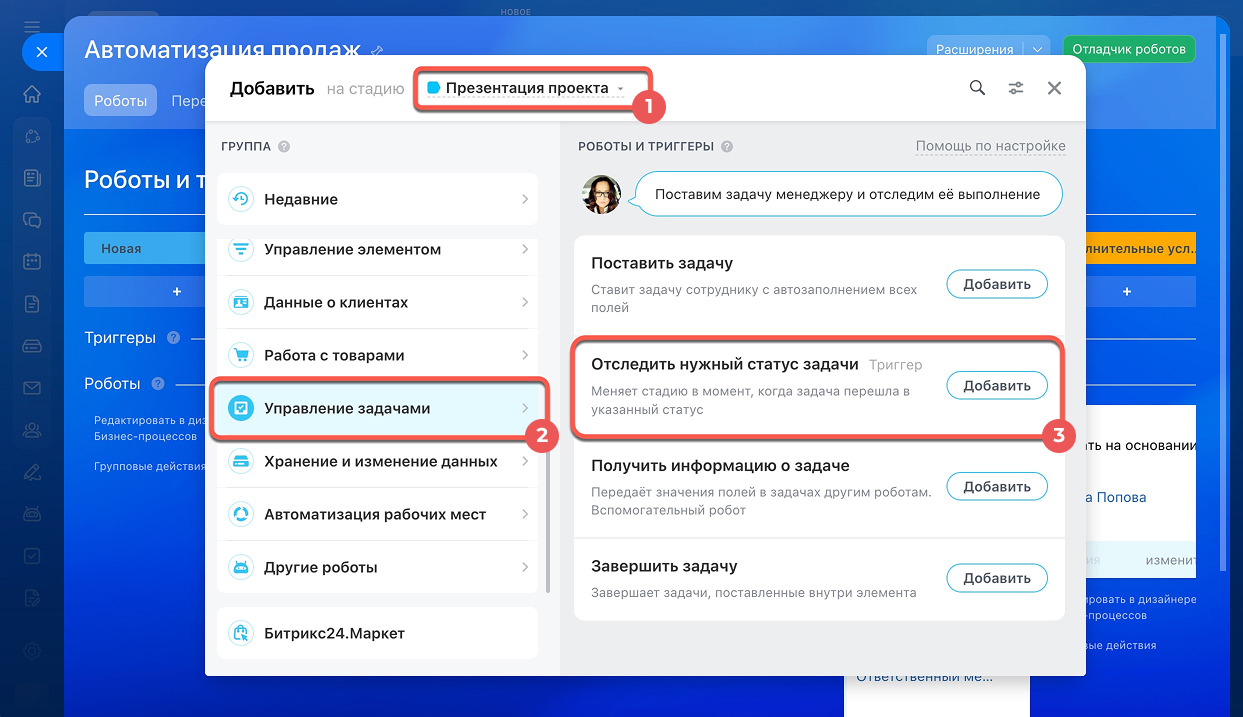Open the checkmark tasks icon in the sidebar
This screenshot has height=717, width=1243.
coord(32,555)
